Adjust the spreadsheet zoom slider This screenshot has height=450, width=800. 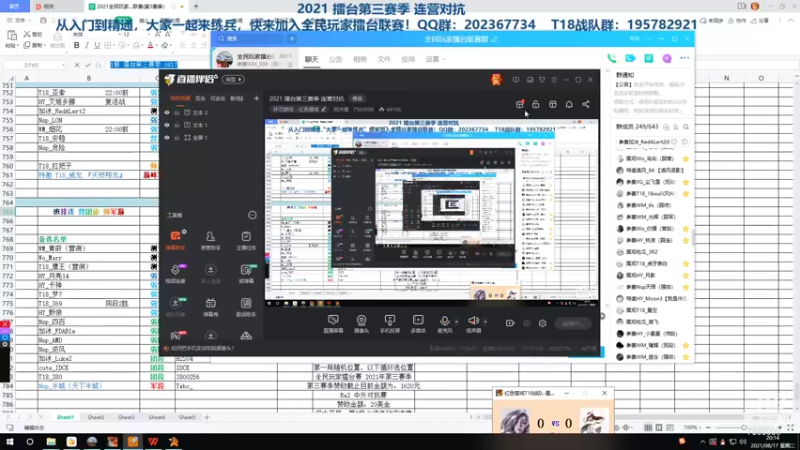(743, 428)
